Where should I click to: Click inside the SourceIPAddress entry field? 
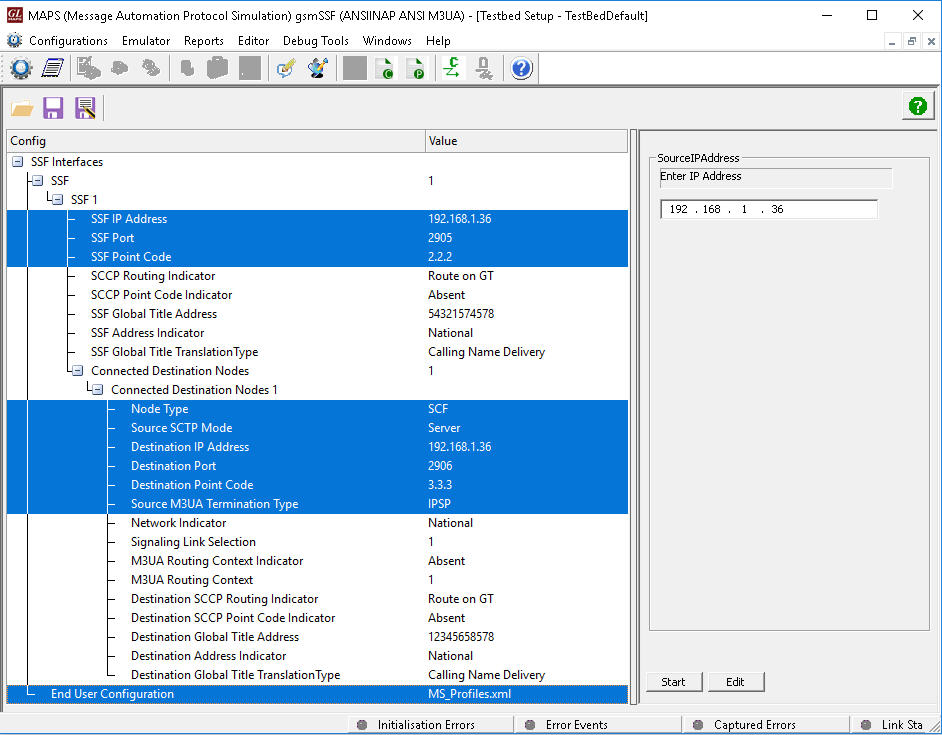click(x=768, y=209)
